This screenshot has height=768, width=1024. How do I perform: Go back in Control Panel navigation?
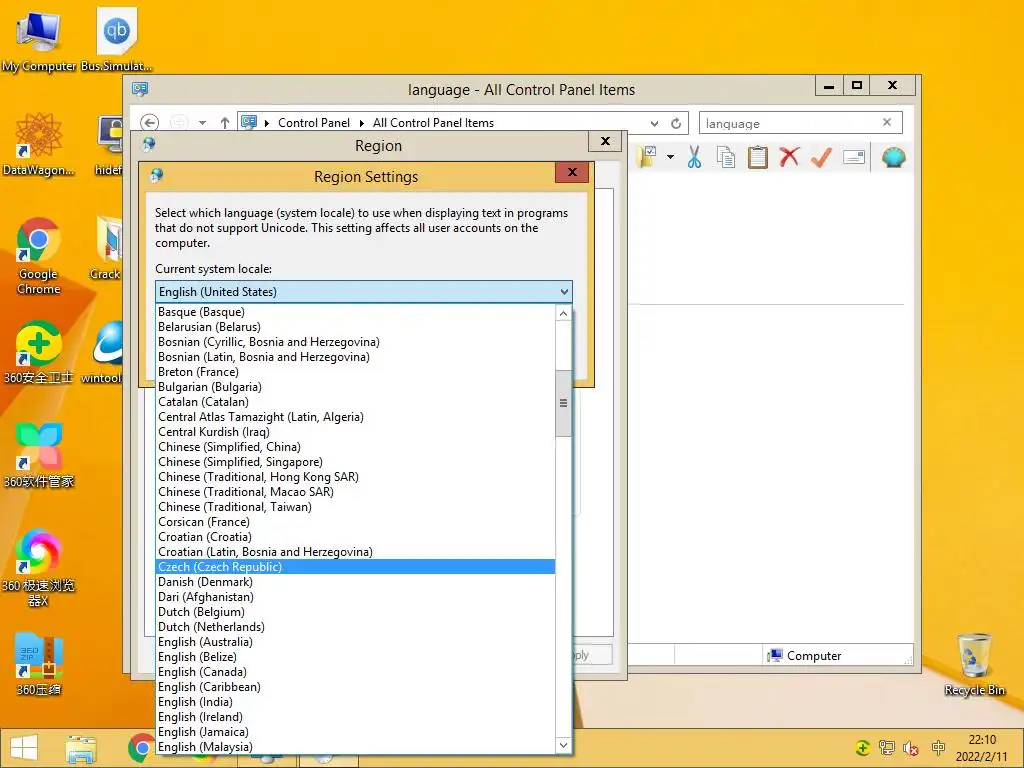[150, 123]
